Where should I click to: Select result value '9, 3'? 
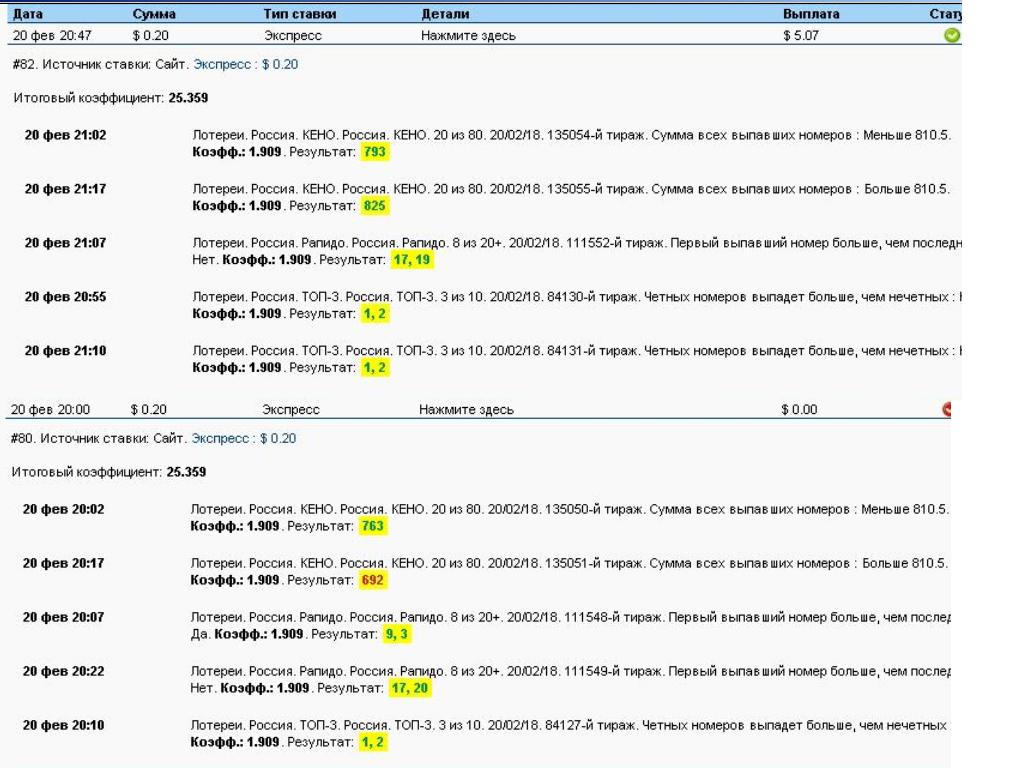pyautogui.click(x=397, y=634)
